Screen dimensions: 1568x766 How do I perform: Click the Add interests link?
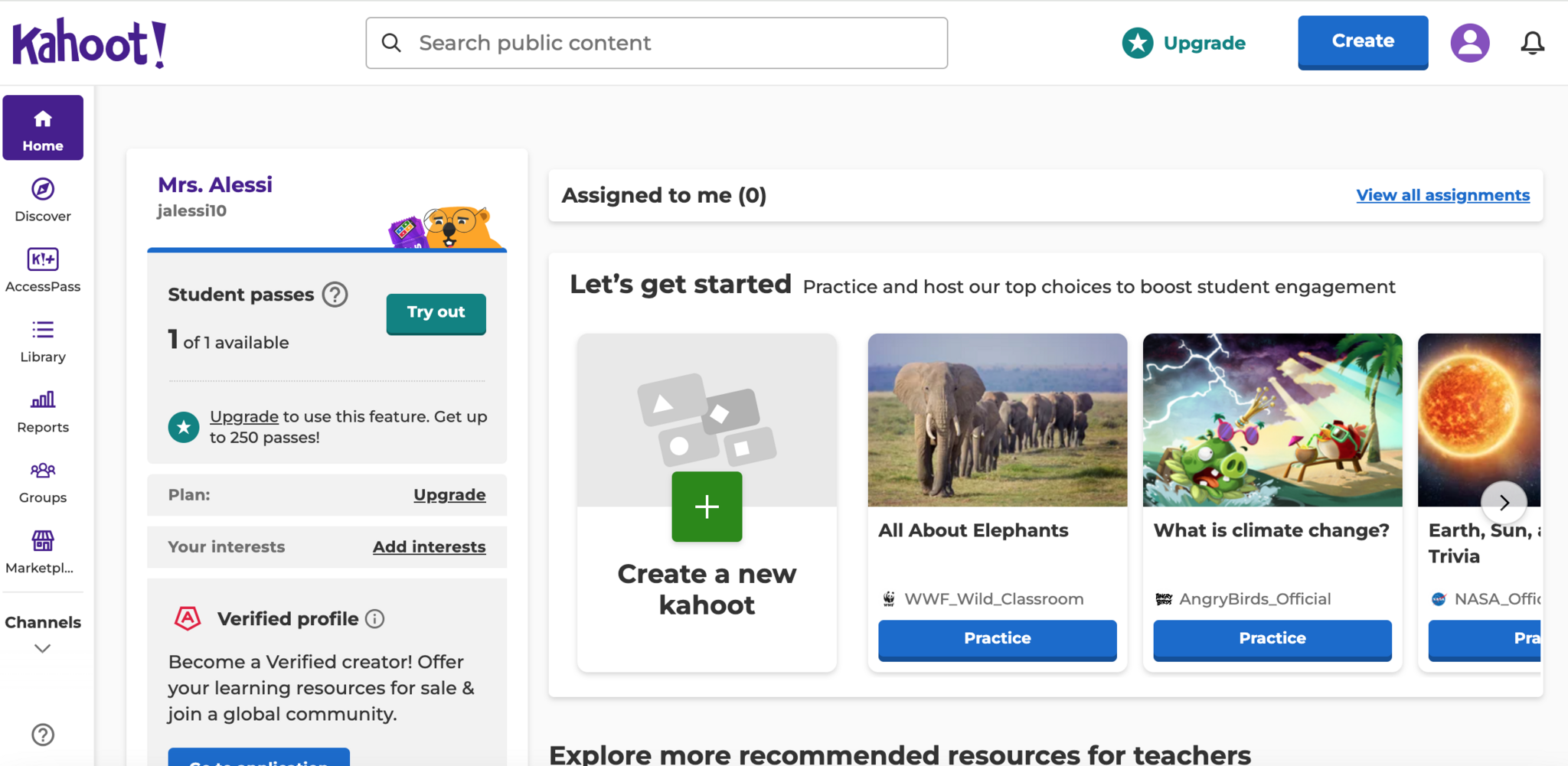(429, 547)
